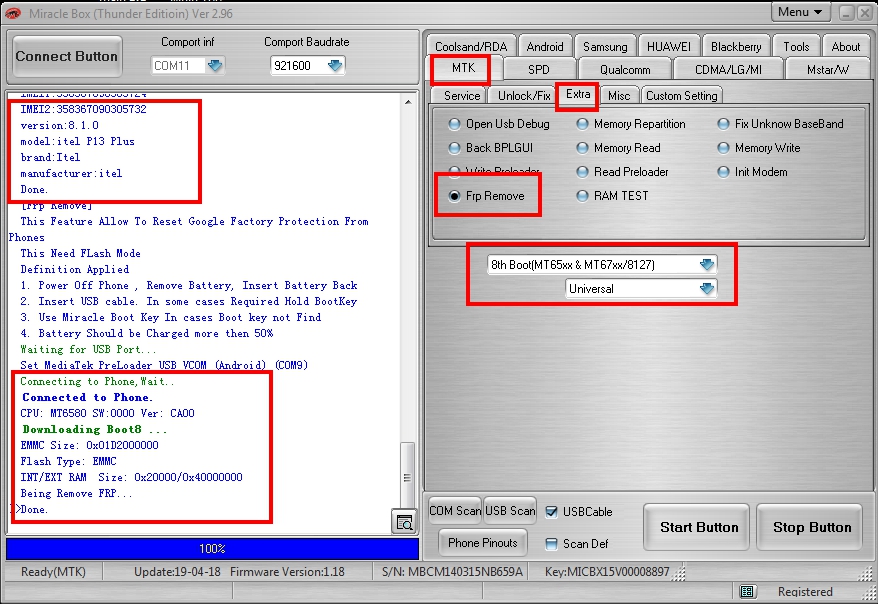Switch to the Qualcomm tab
The image size is (878, 604).
point(625,69)
